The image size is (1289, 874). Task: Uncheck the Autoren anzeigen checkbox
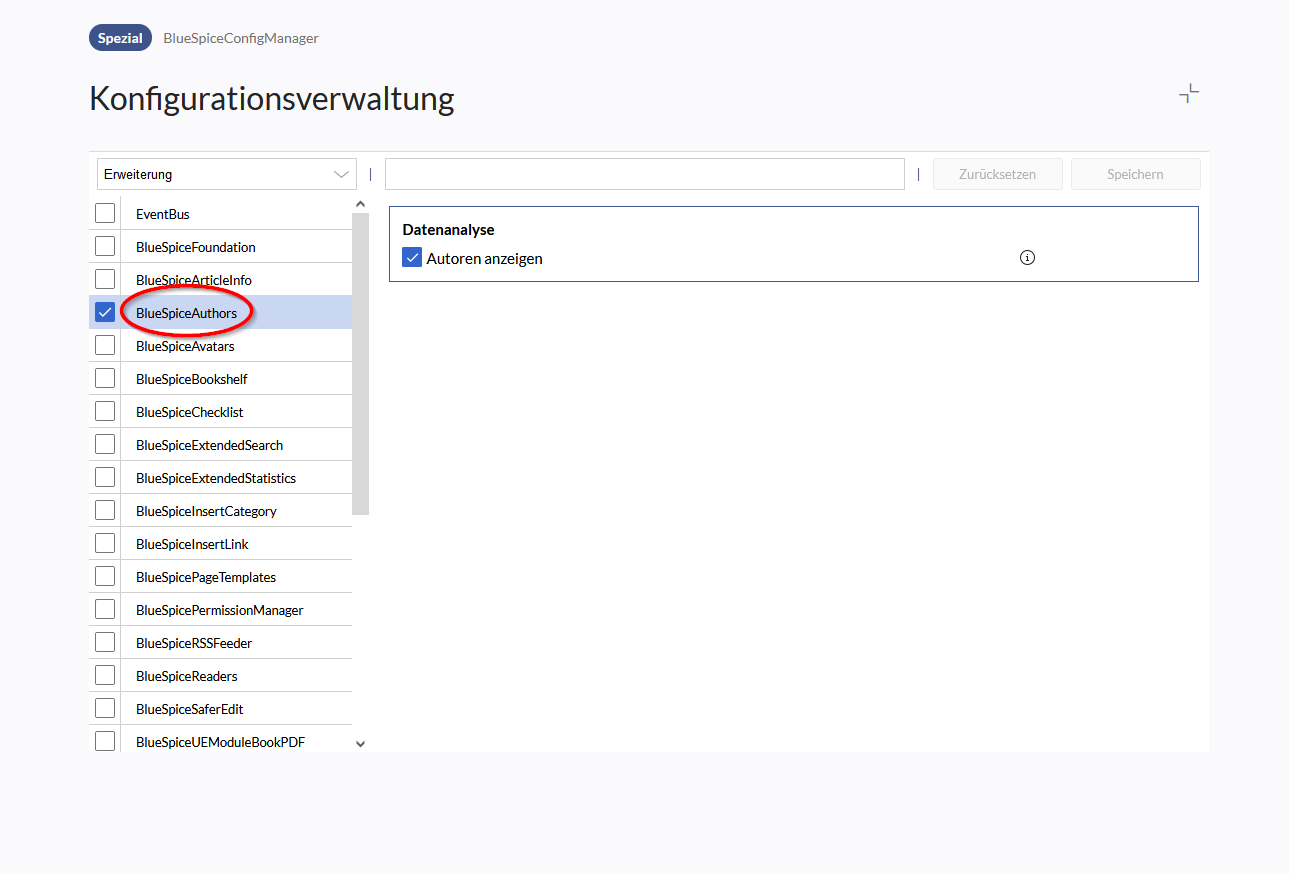(412, 258)
